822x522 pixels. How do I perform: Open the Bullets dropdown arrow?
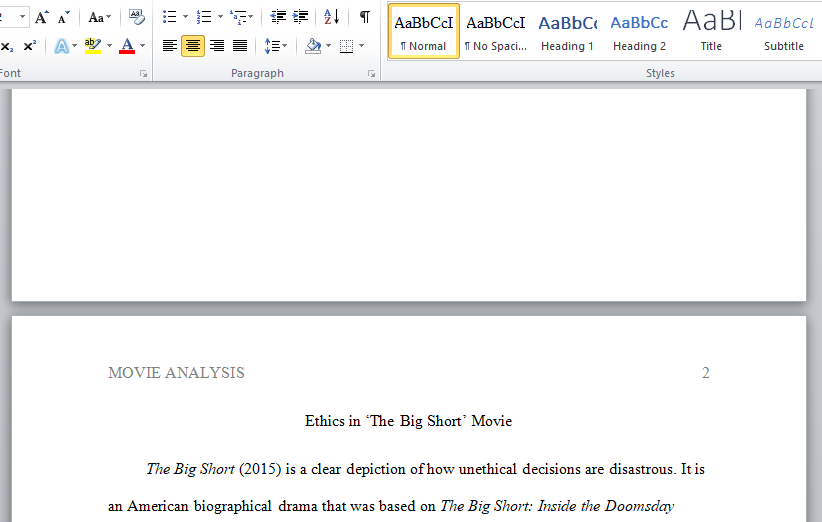point(185,17)
